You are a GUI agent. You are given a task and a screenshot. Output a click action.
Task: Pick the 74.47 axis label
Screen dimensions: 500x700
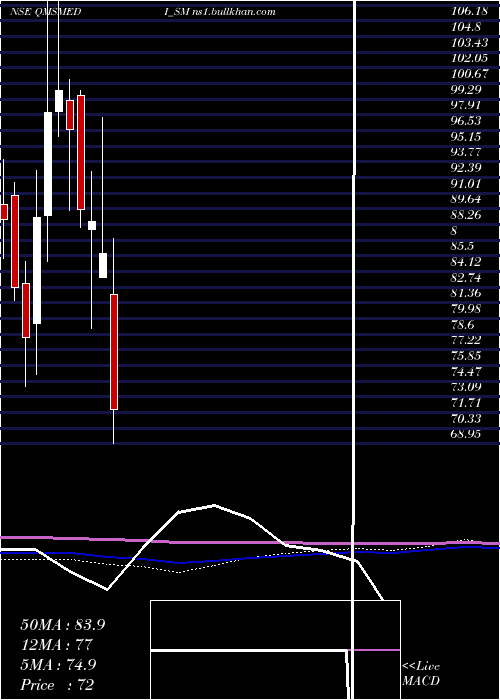[466, 371]
